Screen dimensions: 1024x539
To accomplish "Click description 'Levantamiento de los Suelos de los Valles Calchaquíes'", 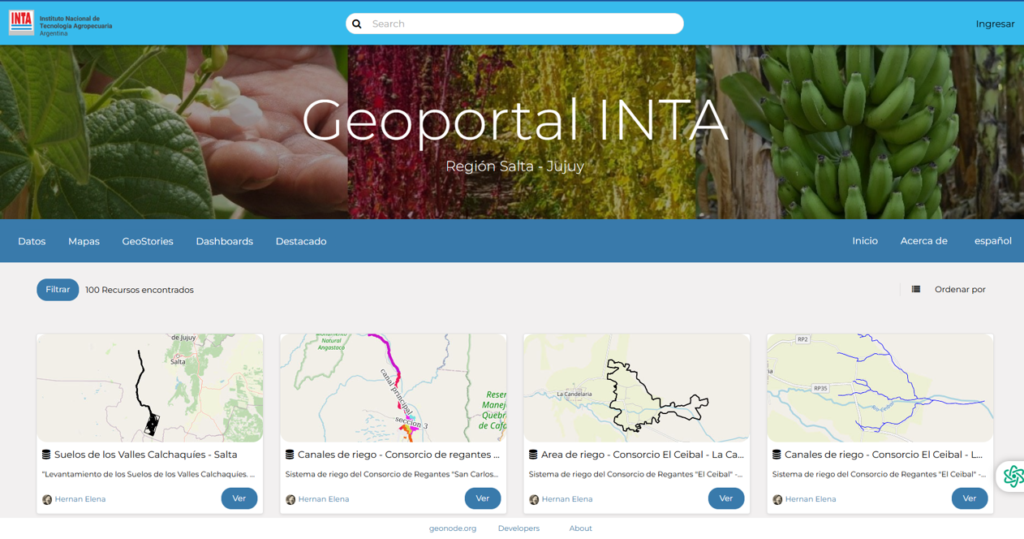I will (148, 474).
